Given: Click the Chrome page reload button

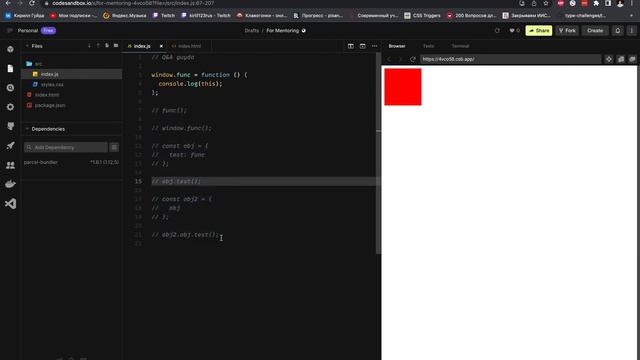Looking at the screenshot, I should (32, 3).
